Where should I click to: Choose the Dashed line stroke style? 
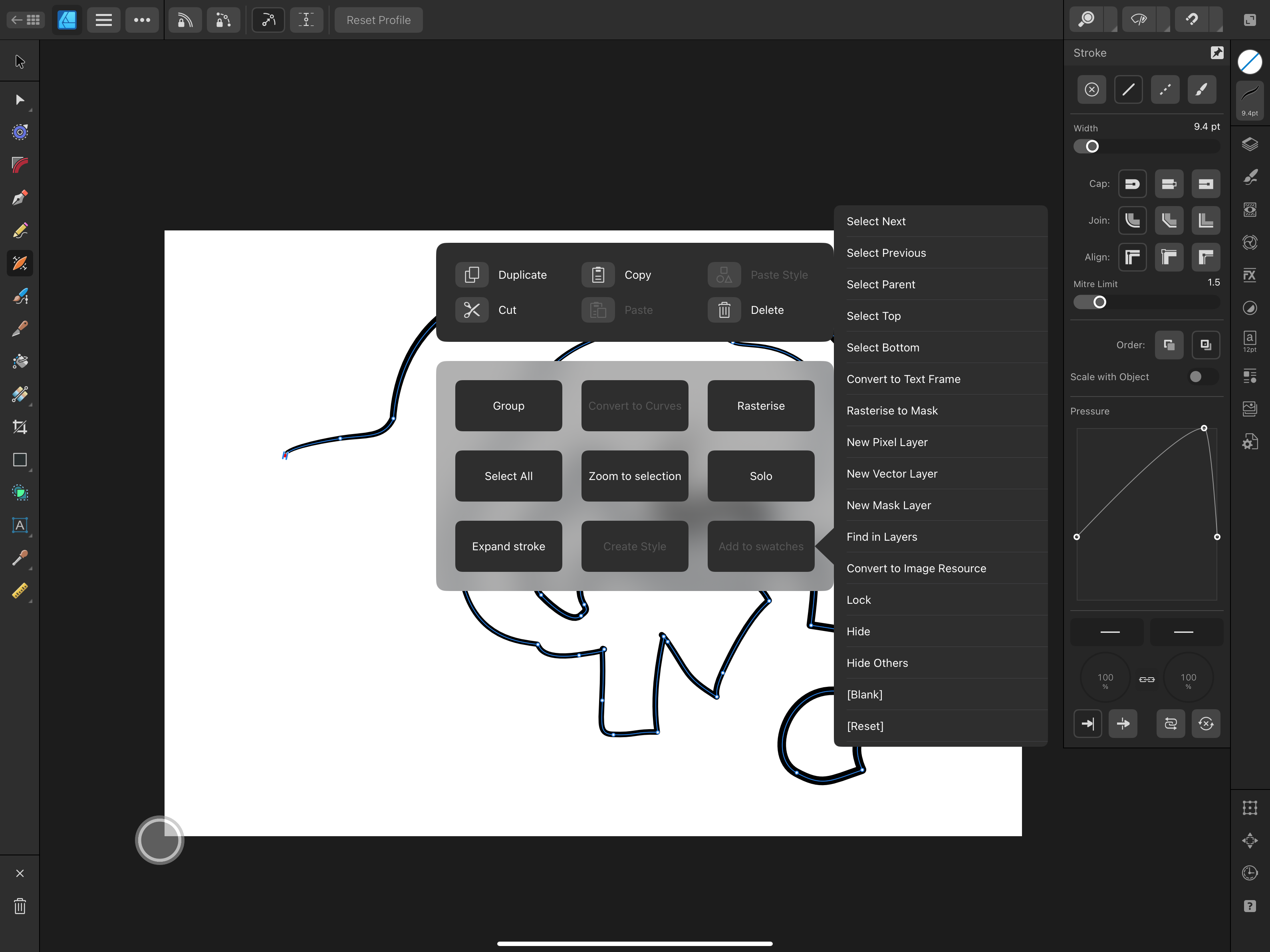(x=1165, y=89)
